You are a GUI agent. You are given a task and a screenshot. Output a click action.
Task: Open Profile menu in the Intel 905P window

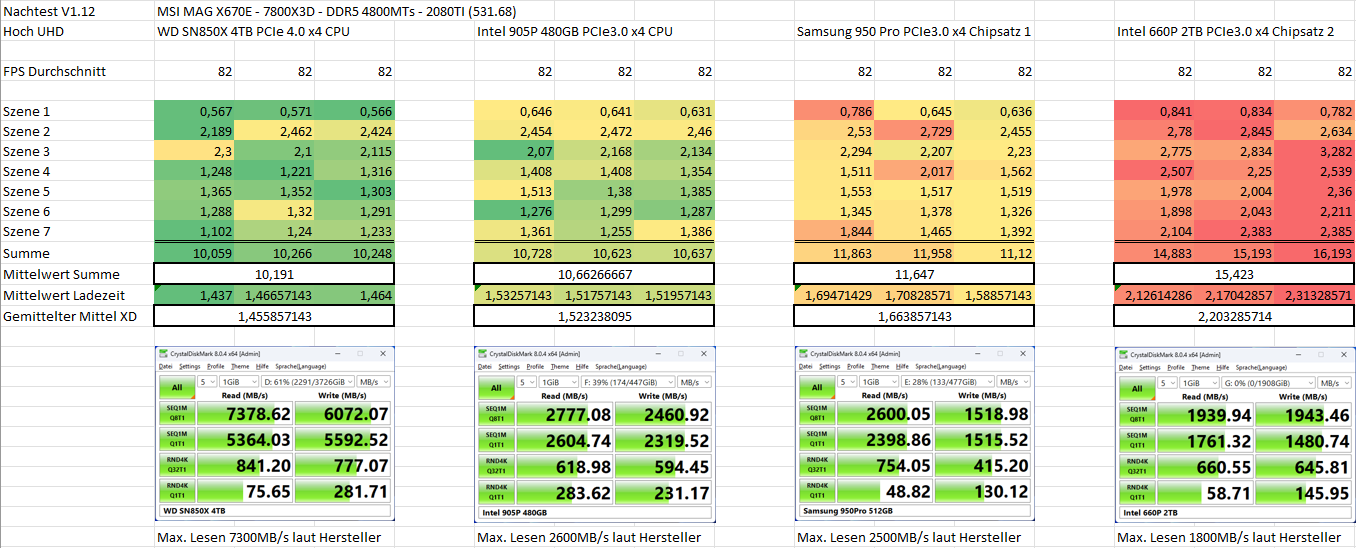536,367
